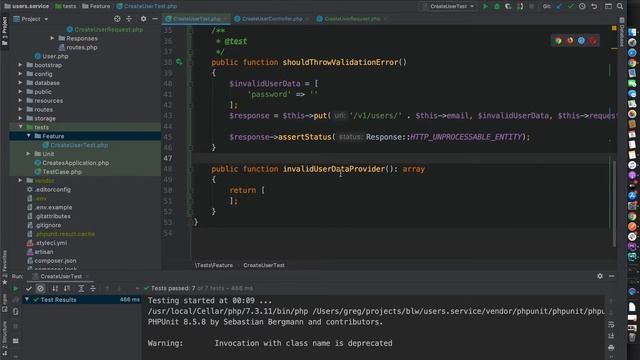Click the CreateUserTest editor breadcrumb
Viewport: 640px width, 360px height.
[x=264, y=265]
